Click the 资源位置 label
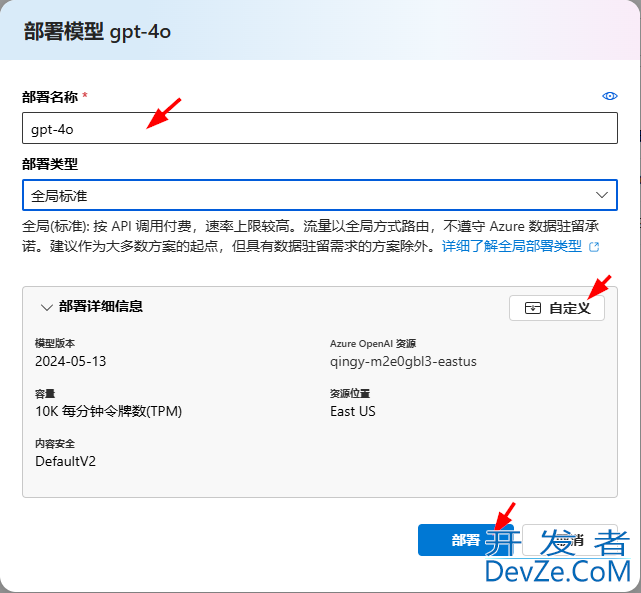Image resolution: width=641 pixels, height=593 pixels. click(350, 393)
